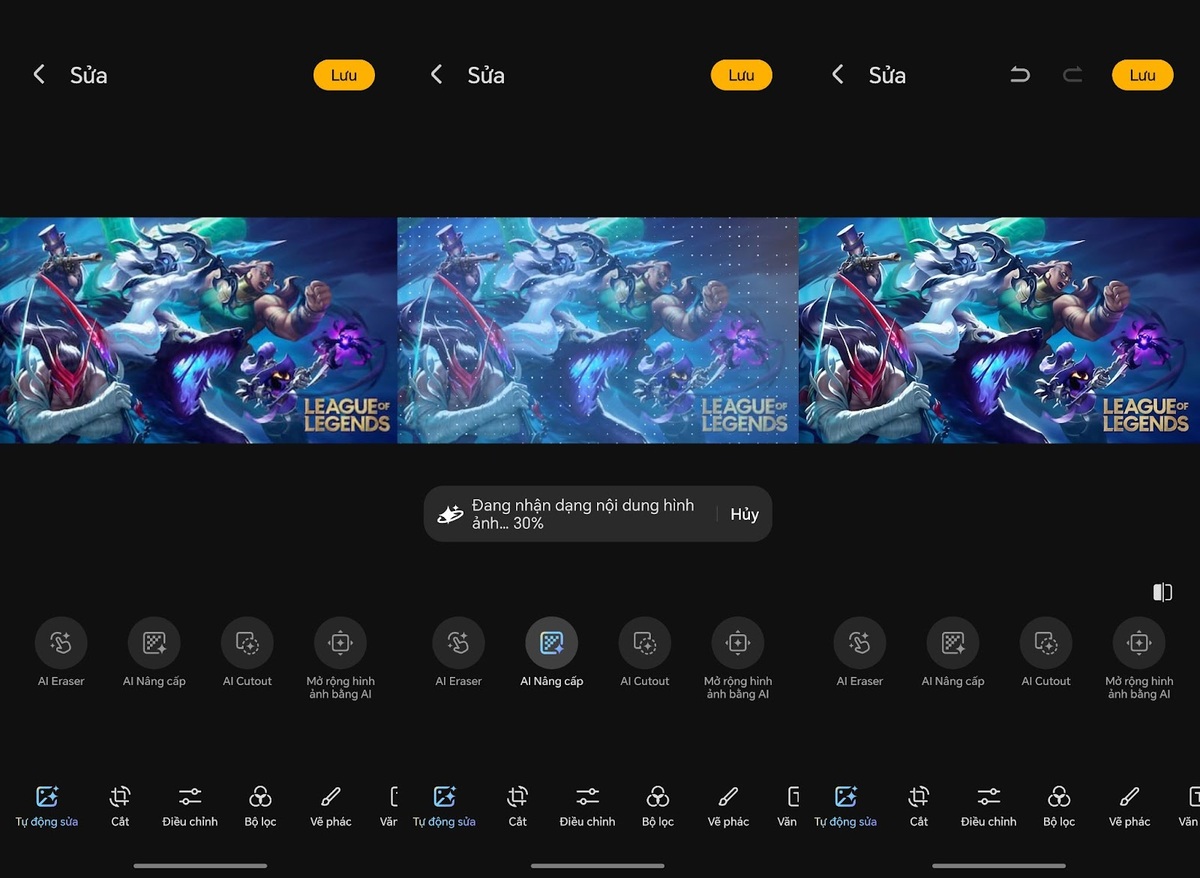Open the Cắt crop tab on right screen
Image resolution: width=1200 pixels, height=878 pixels.
coord(919,806)
